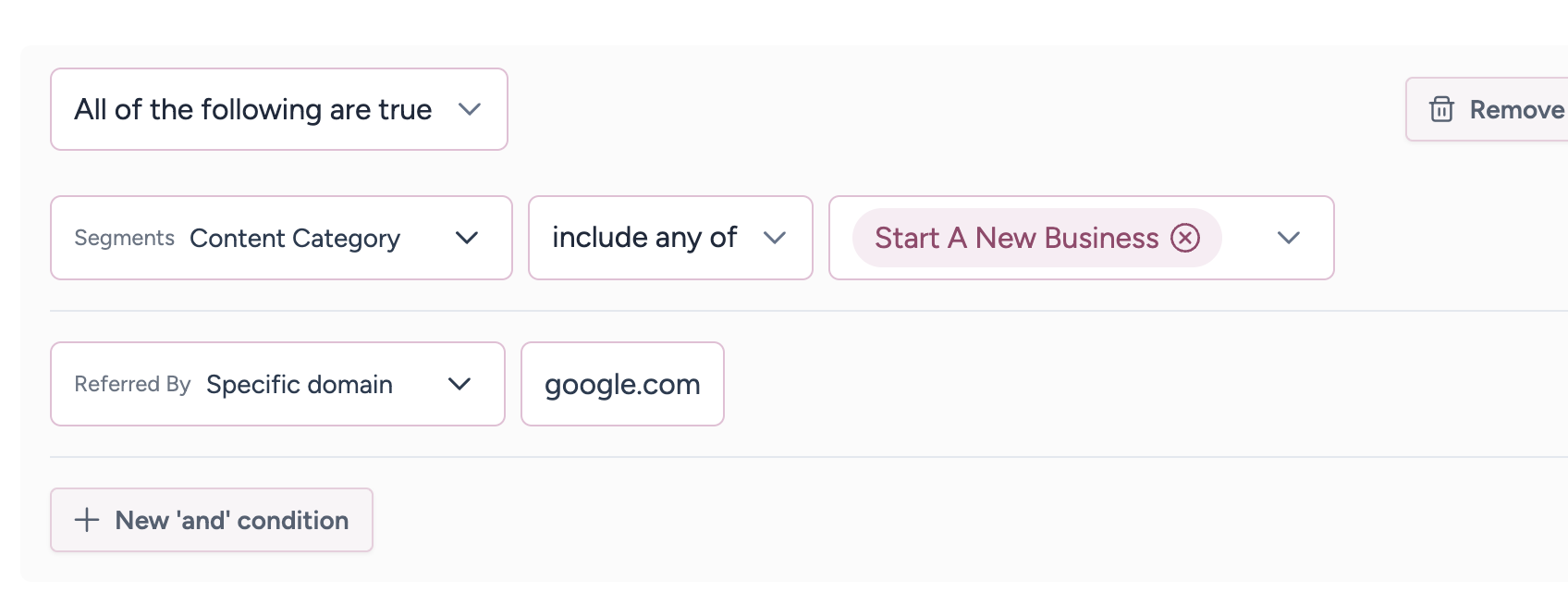Click the trash can icon
The height and width of the screenshot is (605, 1568).
click(1441, 109)
